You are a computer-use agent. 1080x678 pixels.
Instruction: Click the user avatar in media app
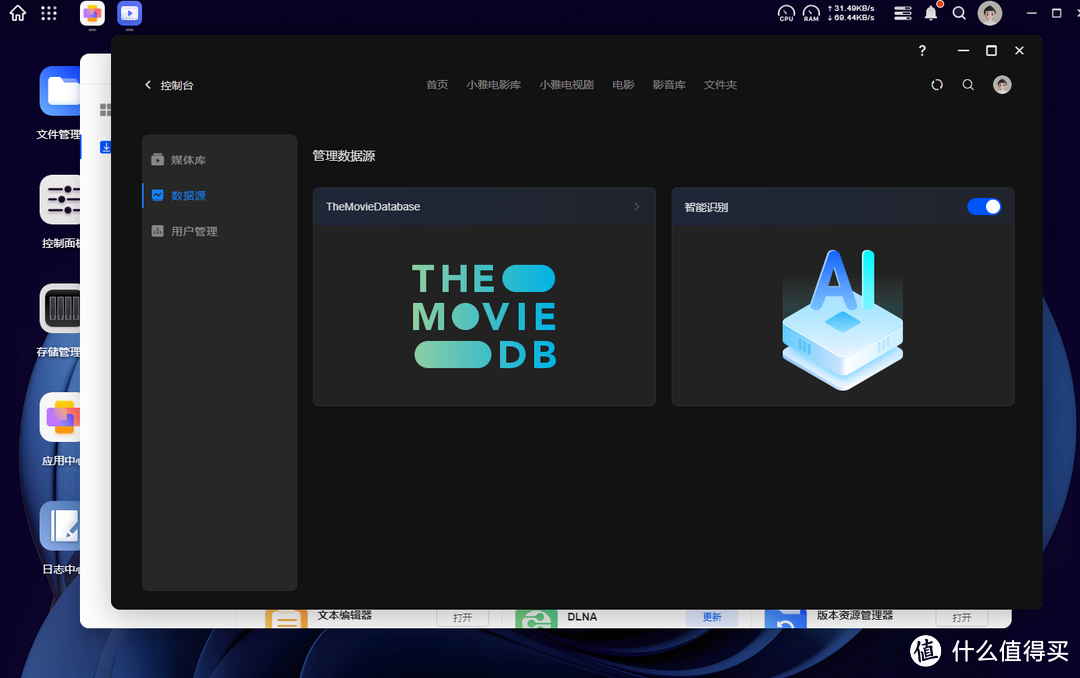[x=1002, y=85]
